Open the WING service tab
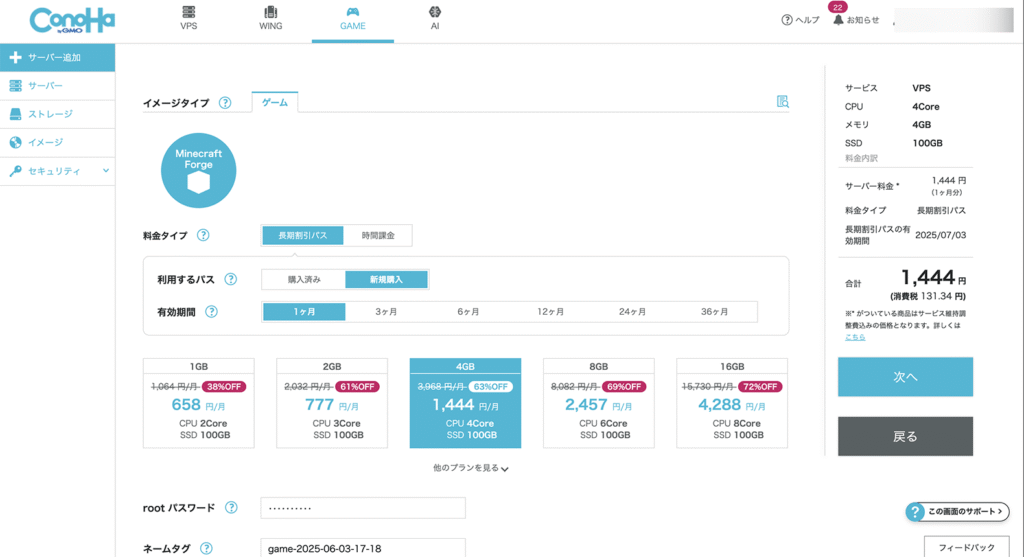 point(270,20)
